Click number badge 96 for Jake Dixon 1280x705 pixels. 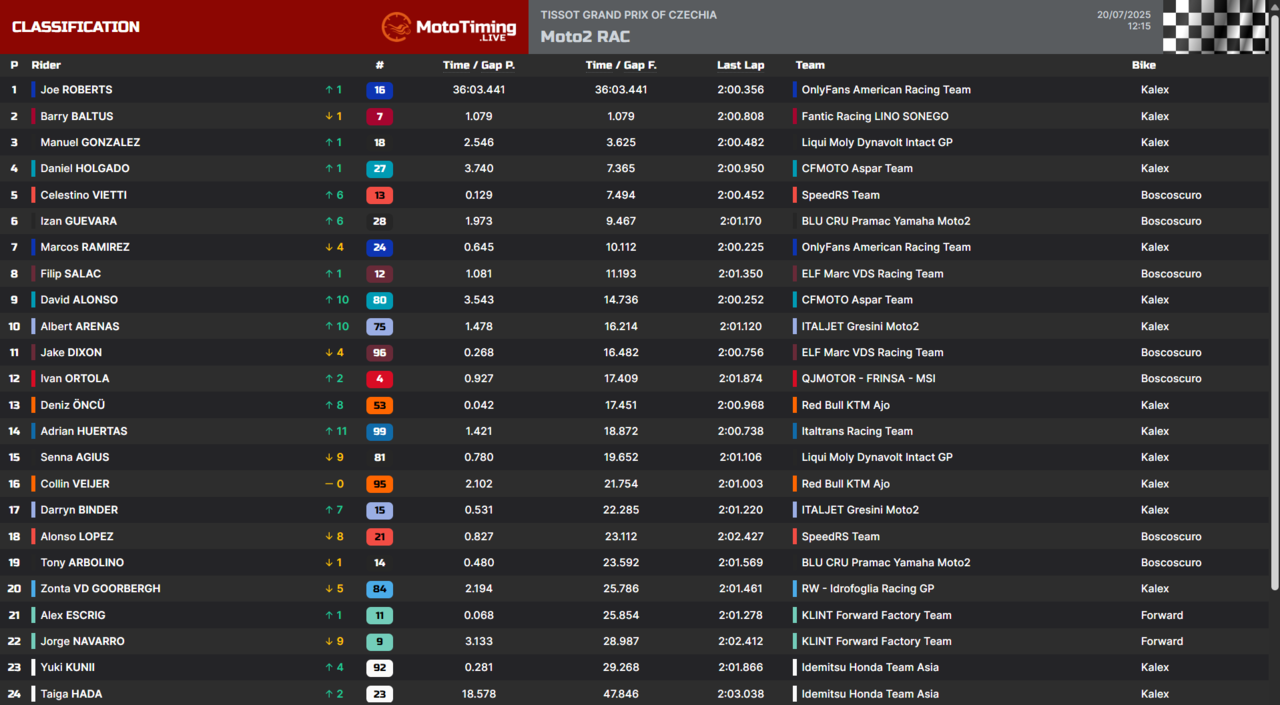379,353
